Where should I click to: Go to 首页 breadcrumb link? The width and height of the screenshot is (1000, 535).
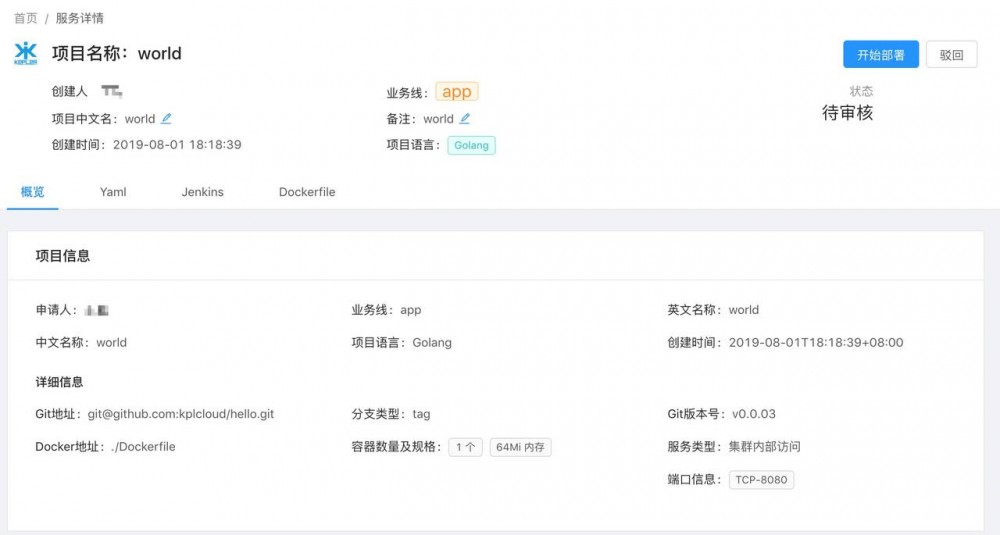[26, 18]
